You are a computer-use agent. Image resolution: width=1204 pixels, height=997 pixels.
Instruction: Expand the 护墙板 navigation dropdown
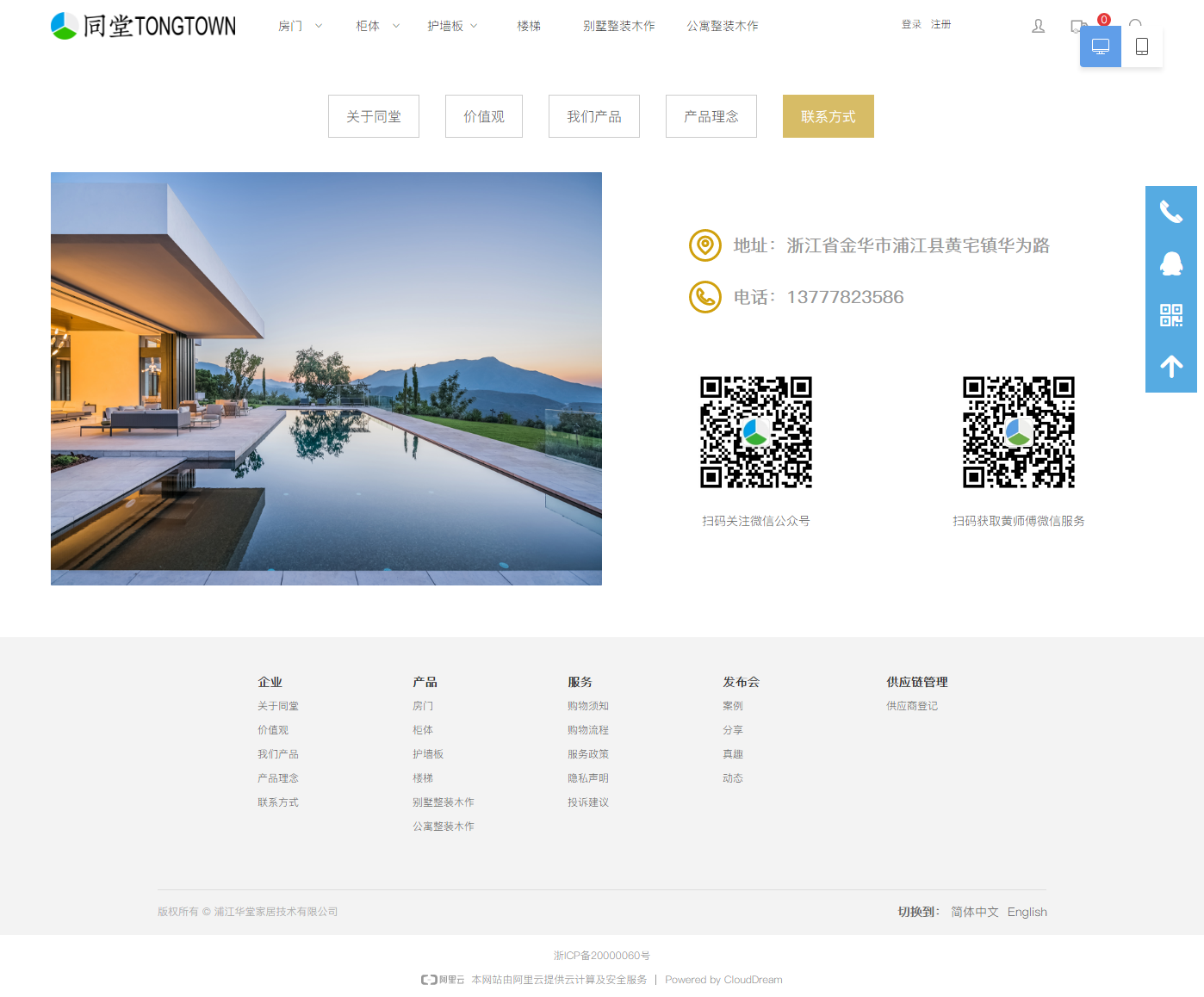pyautogui.click(x=452, y=26)
